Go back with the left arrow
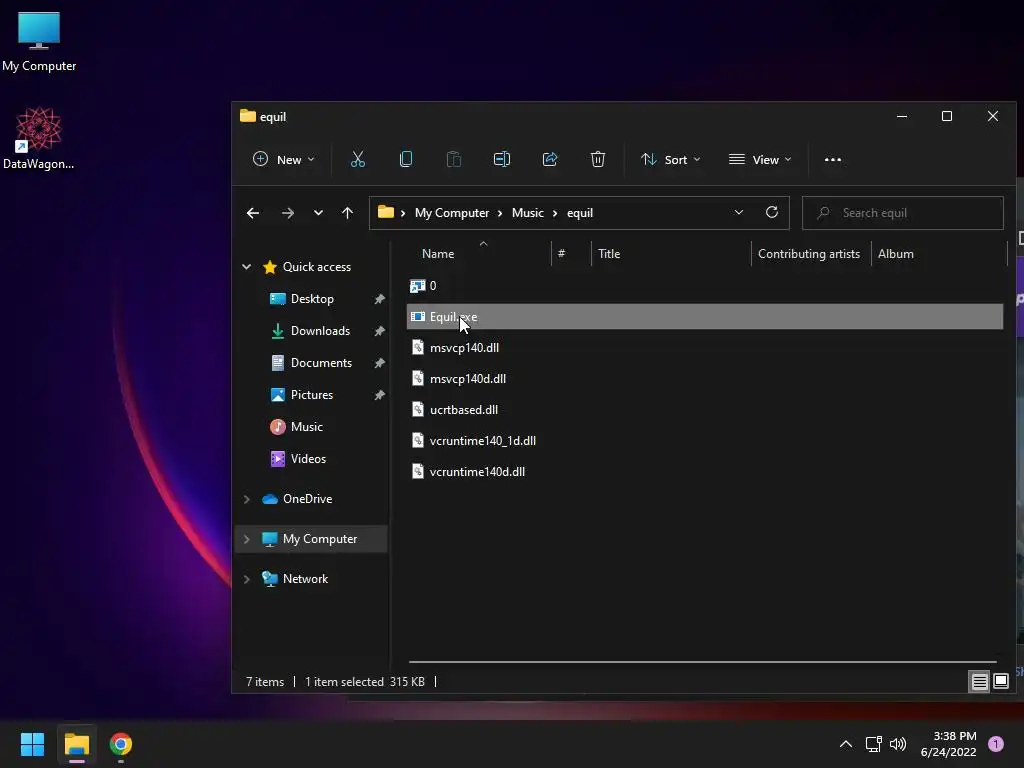This screenshot has width=1024, height=768. click(x=253, y=213)
